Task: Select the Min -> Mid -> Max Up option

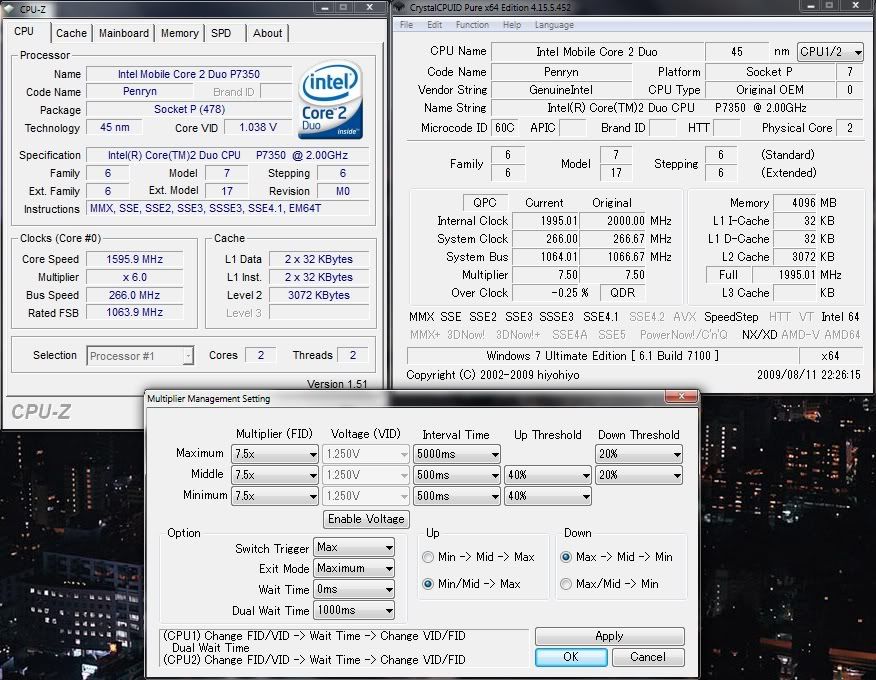Action: pyautogui.click(x=428, y=557)
